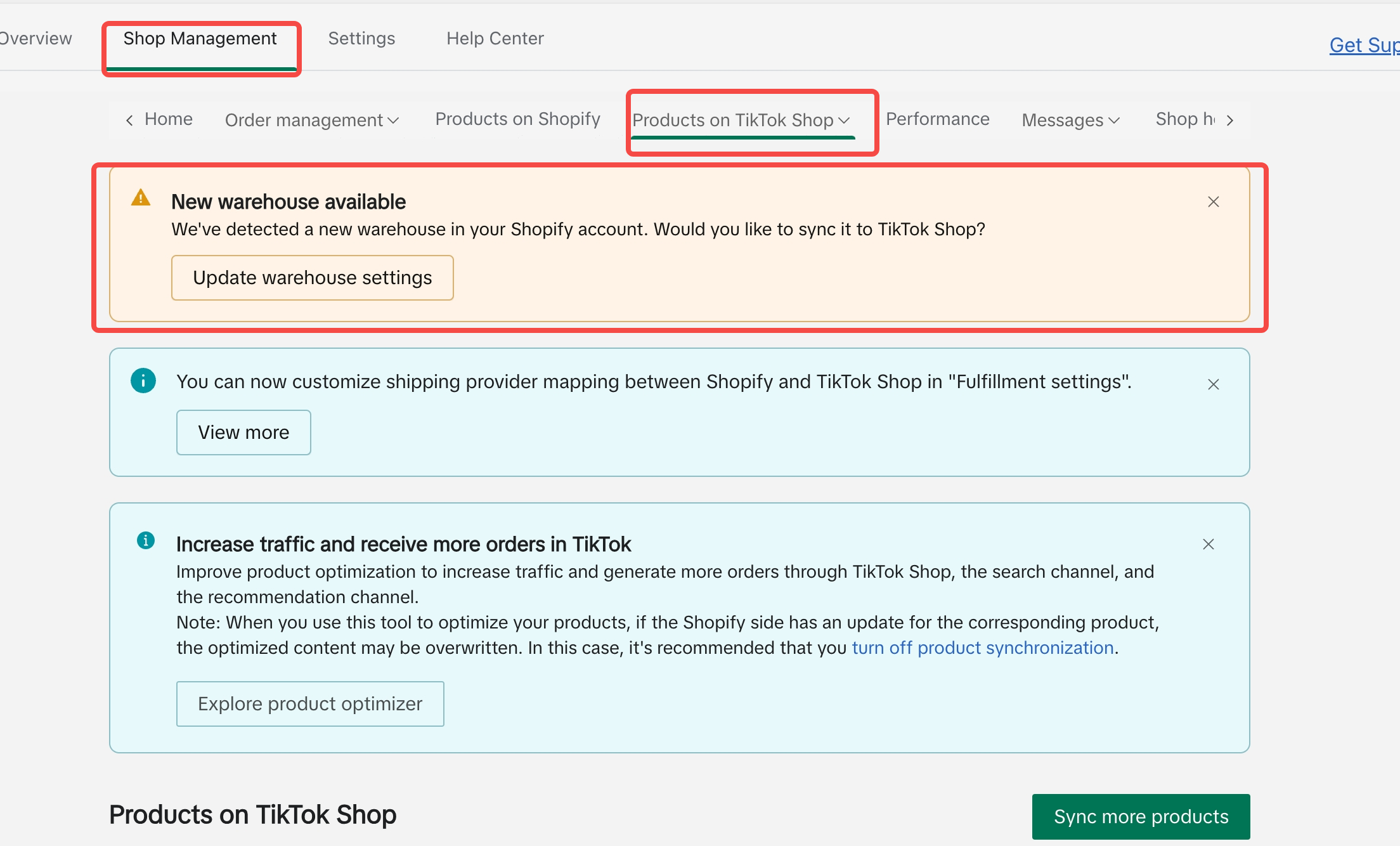Image resolution: width=1400 pixels, height=846 pixels.
Task: Click the orange warning triangle icon
Action: coord(141,198)
